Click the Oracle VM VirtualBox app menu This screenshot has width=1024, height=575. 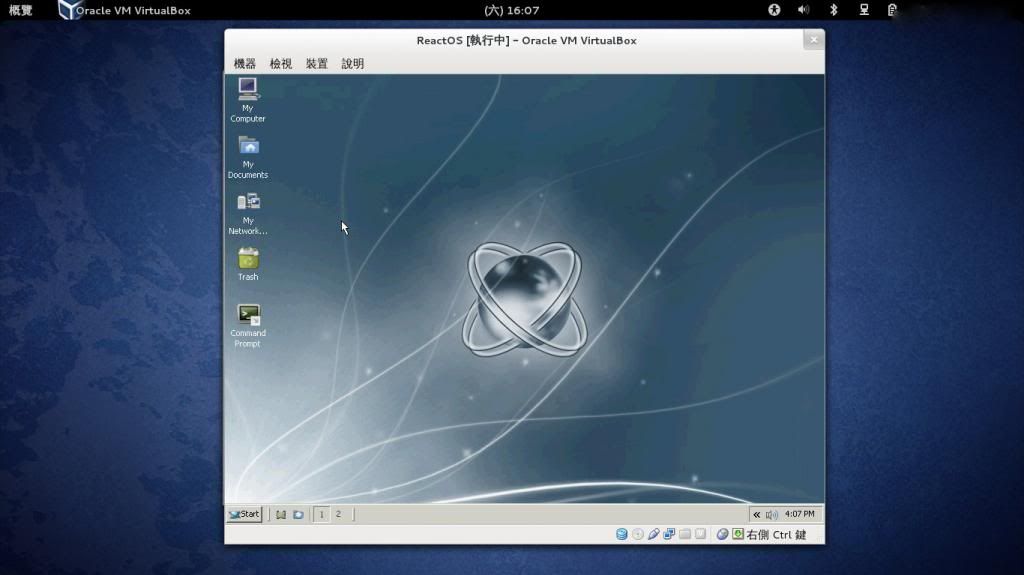pyautogui.click(x=125, y=10)
